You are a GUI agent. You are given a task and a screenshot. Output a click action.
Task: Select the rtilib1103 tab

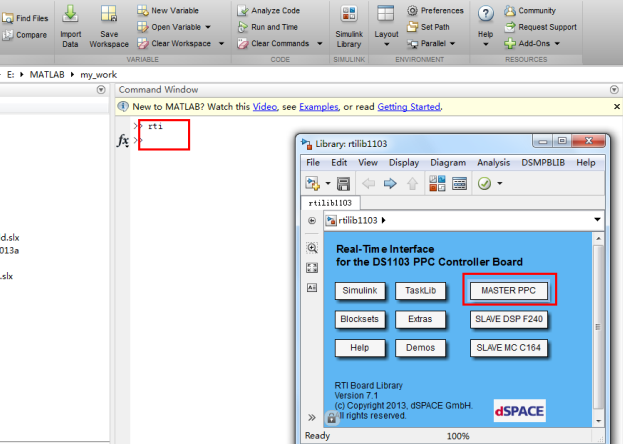(x=330, y=203)
